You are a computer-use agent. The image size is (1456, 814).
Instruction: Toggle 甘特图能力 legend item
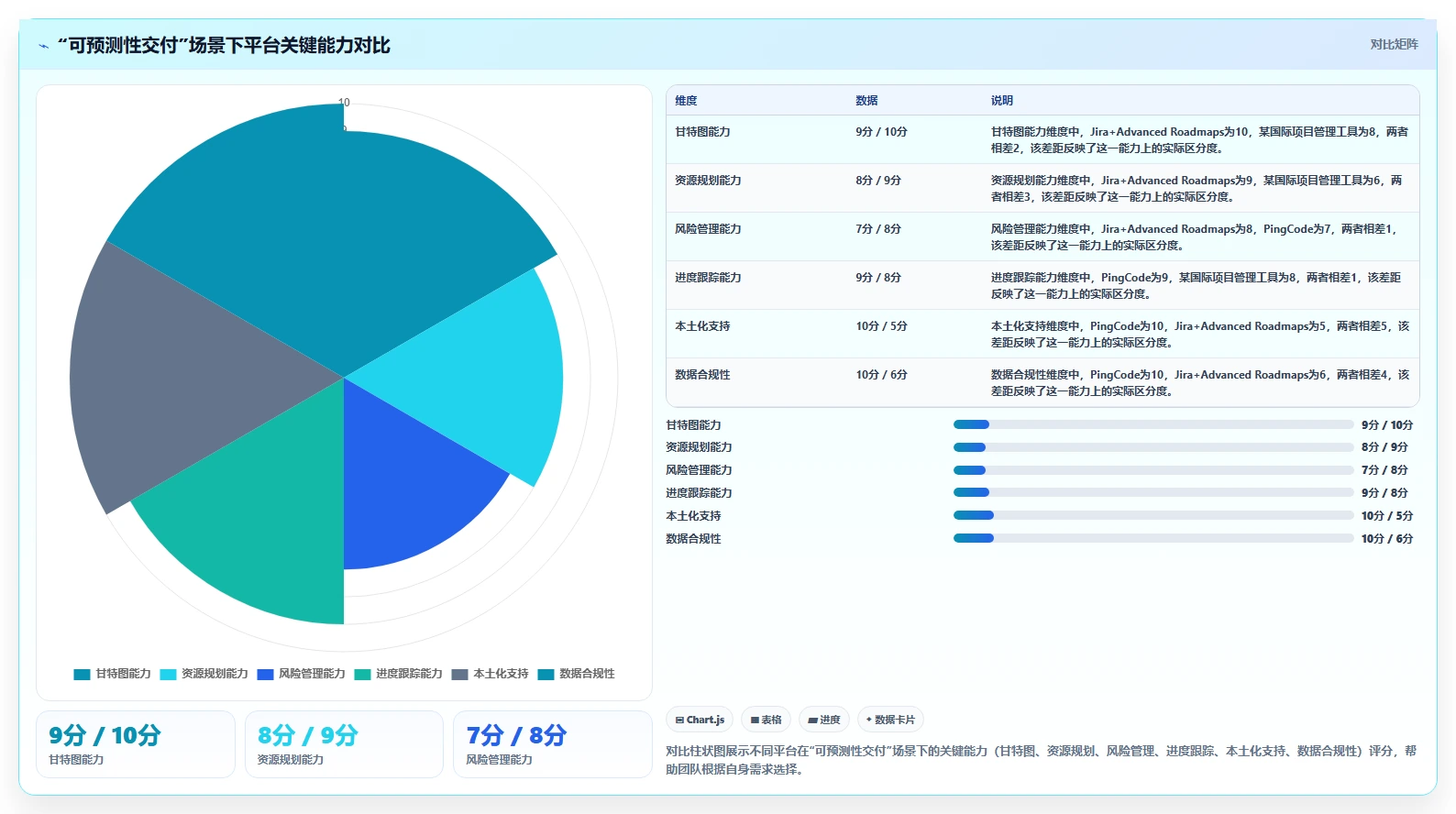(x=112, y=674)
